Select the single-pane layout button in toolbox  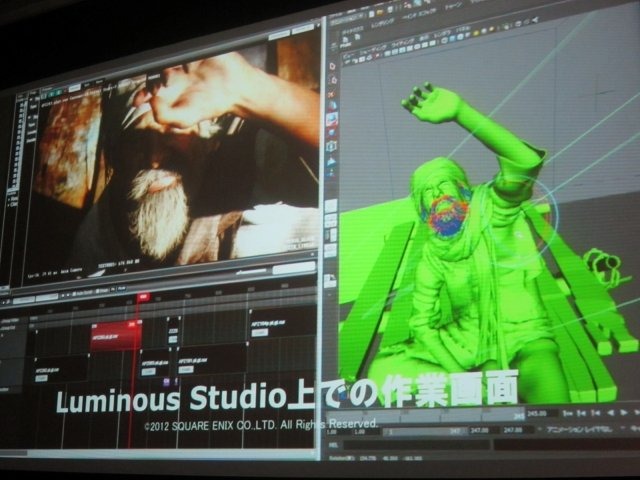pos(331,206)
